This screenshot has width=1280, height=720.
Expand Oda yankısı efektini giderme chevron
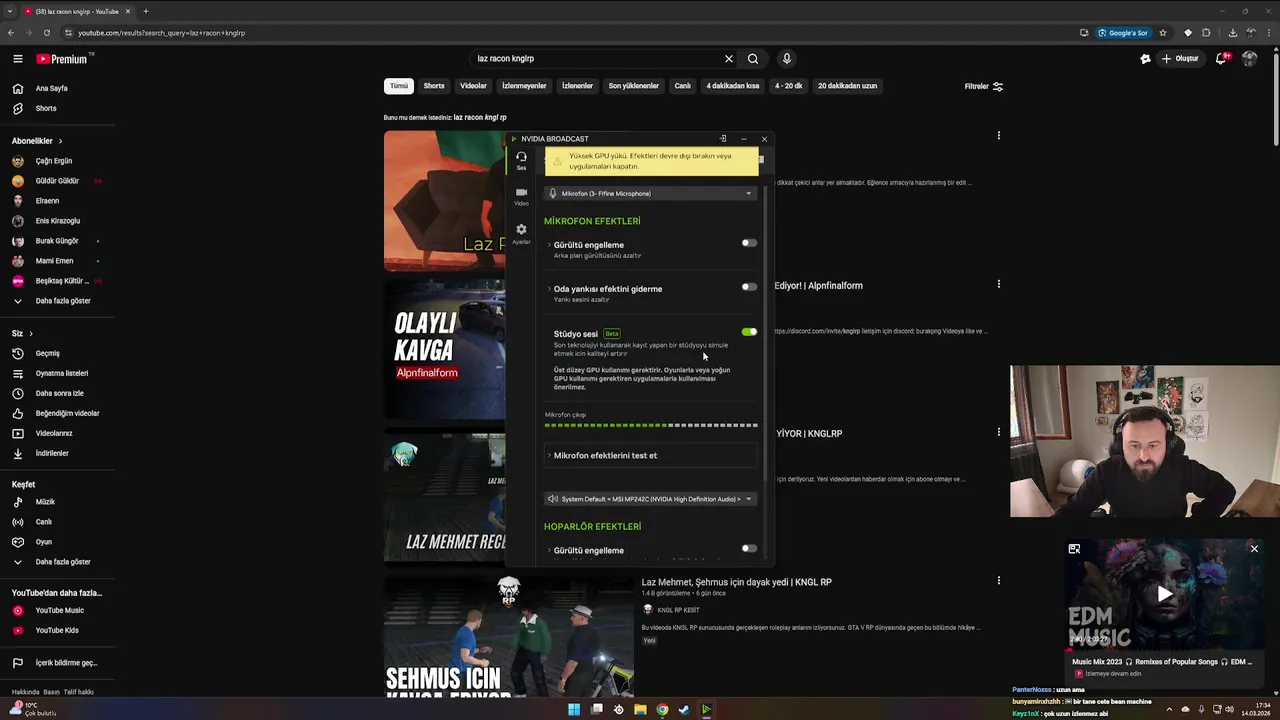[549, 289]
